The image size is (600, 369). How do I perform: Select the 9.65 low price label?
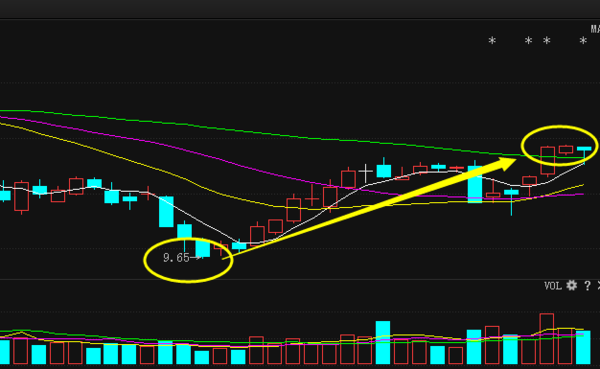[x=176, y=258]
